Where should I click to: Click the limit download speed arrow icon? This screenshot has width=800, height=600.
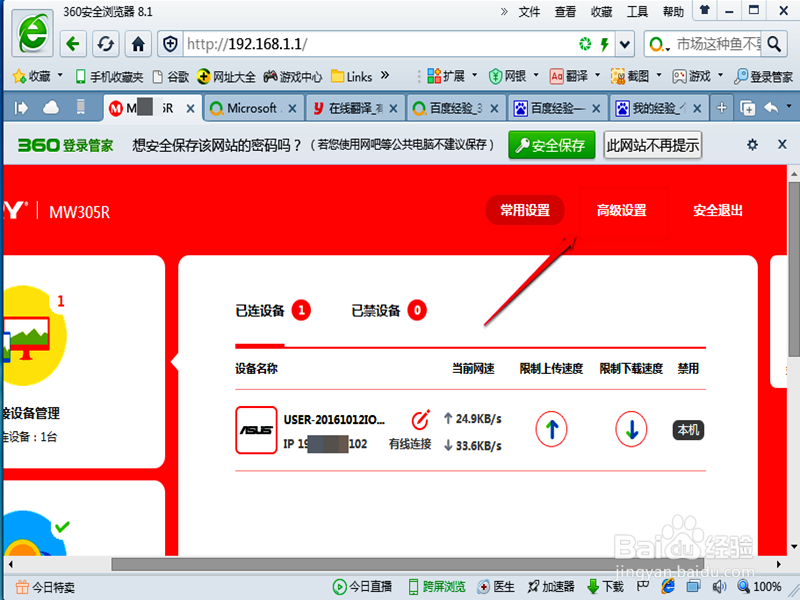(x=631, y=430)
